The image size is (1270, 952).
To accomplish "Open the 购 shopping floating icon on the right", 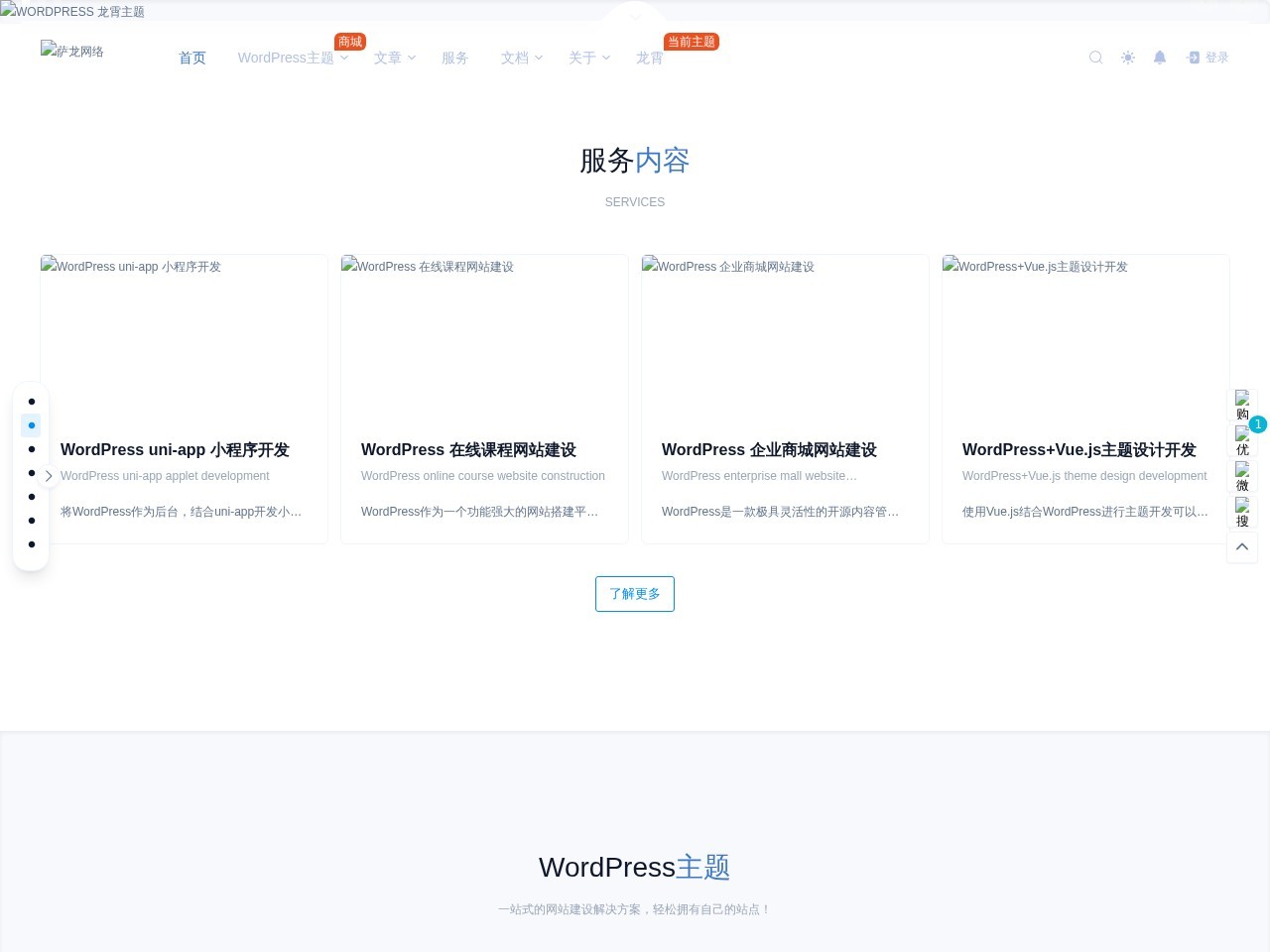I will point(1242,406).
